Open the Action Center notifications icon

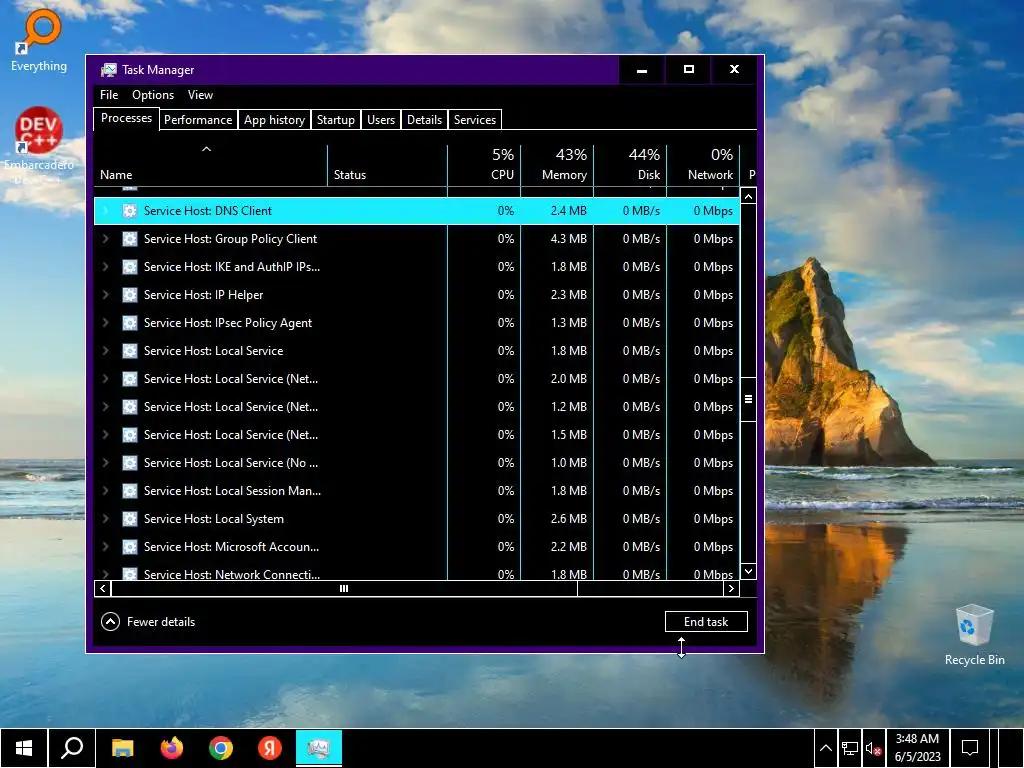970,748
